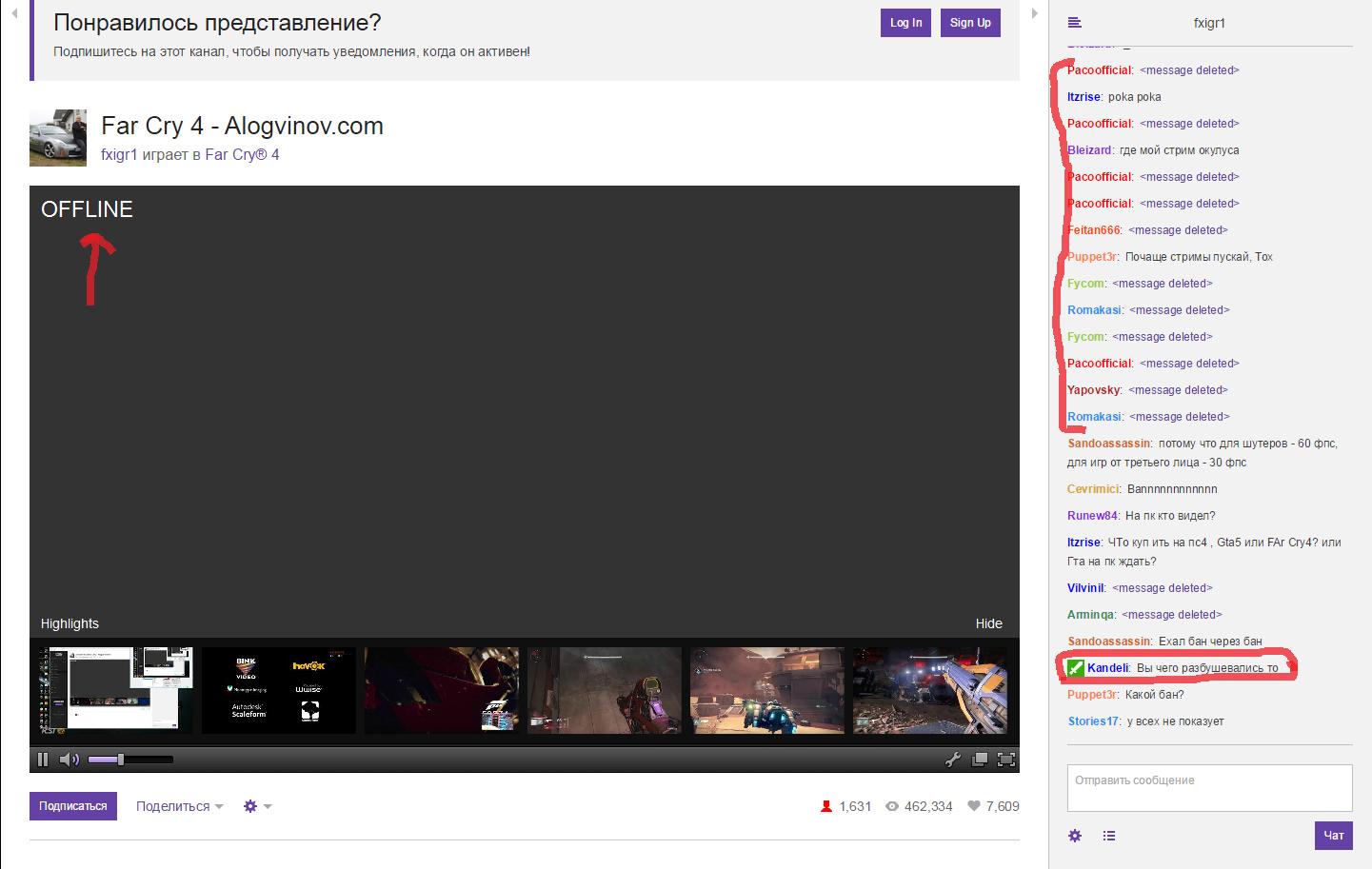Click the viewers count icon 1,631
Image resolution: width=1372 pixels, height=869 pixels.
click(x=826, y=806)
